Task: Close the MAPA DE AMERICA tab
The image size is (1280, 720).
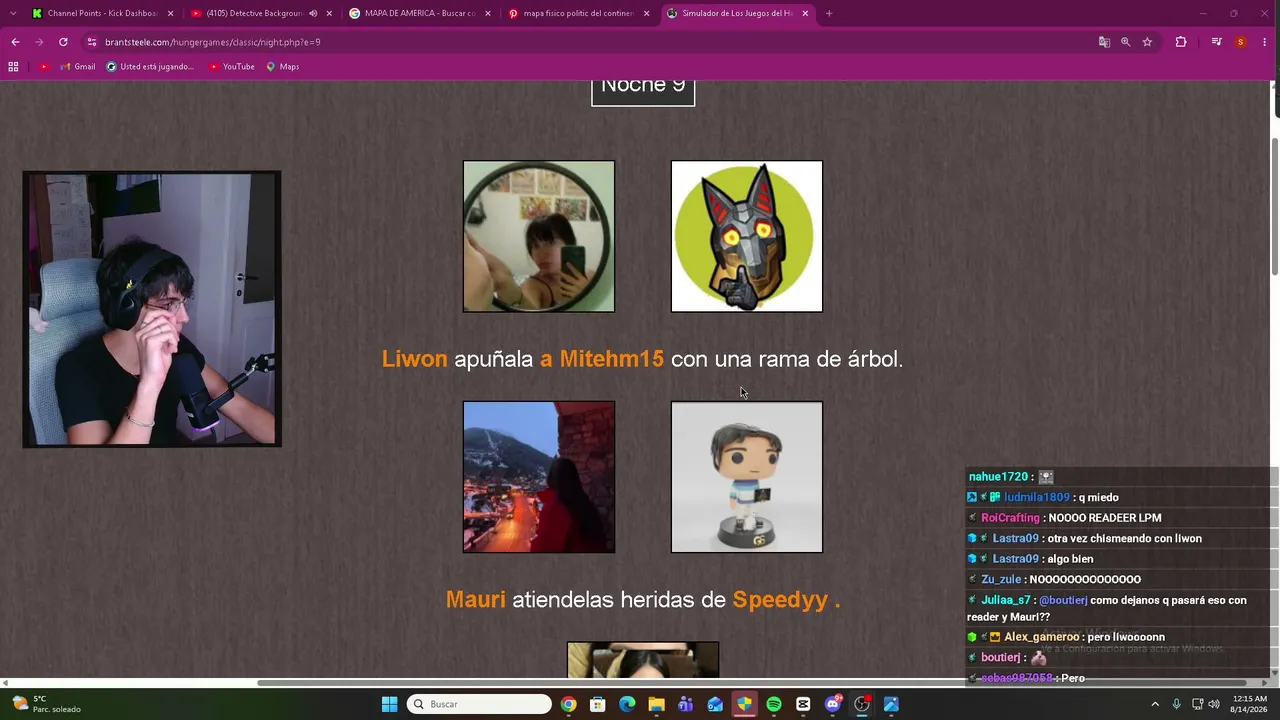Action: point(487,13)
